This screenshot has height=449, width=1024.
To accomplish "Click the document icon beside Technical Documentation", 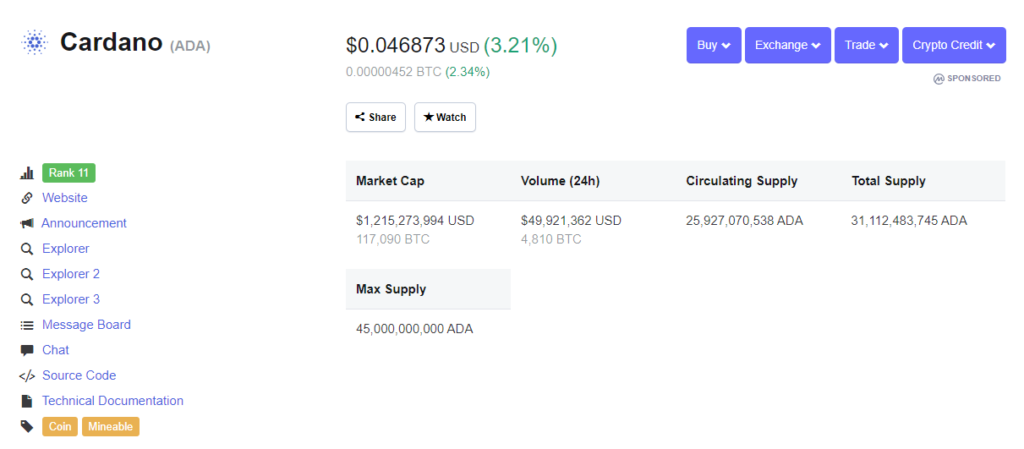I will (x=27, y=401).
